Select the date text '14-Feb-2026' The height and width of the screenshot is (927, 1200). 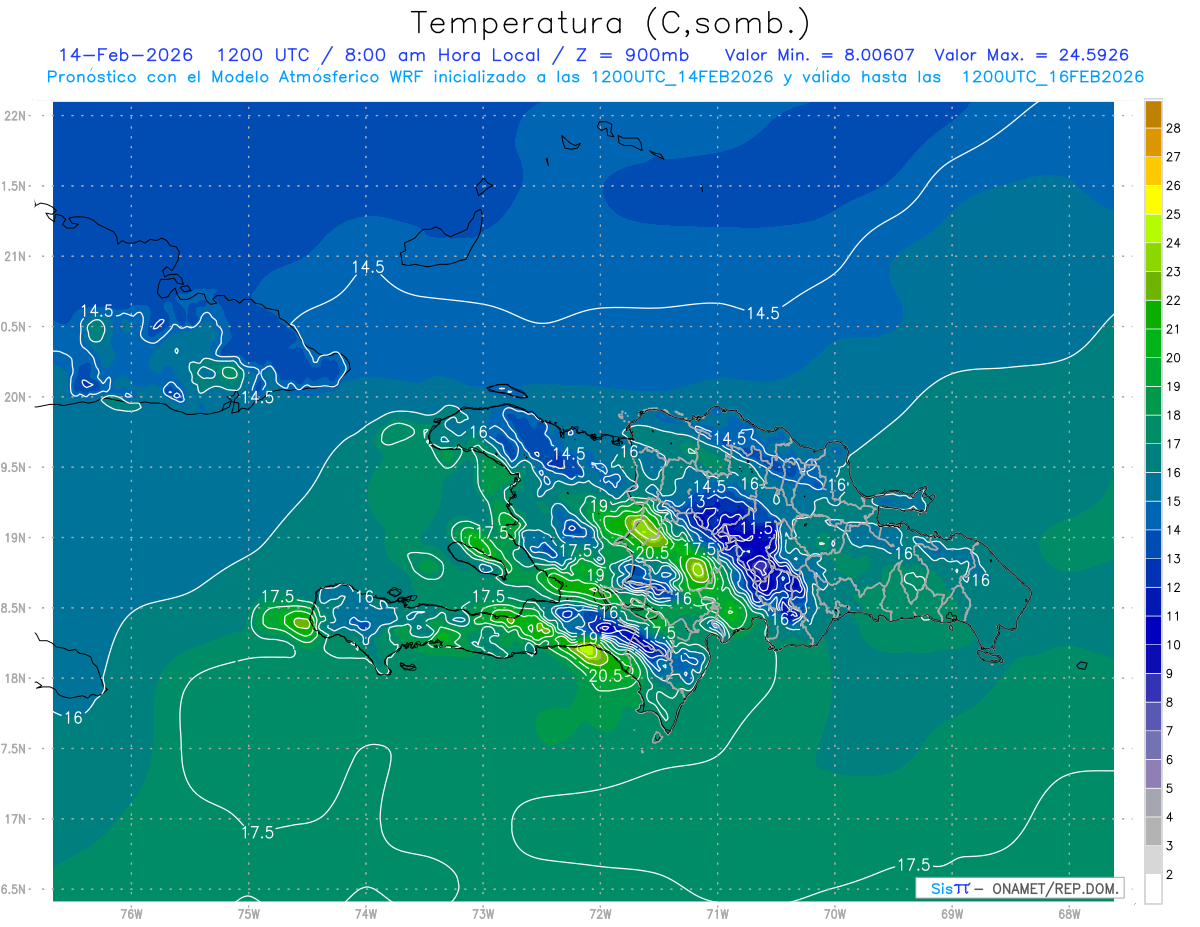tap(126, 55)
